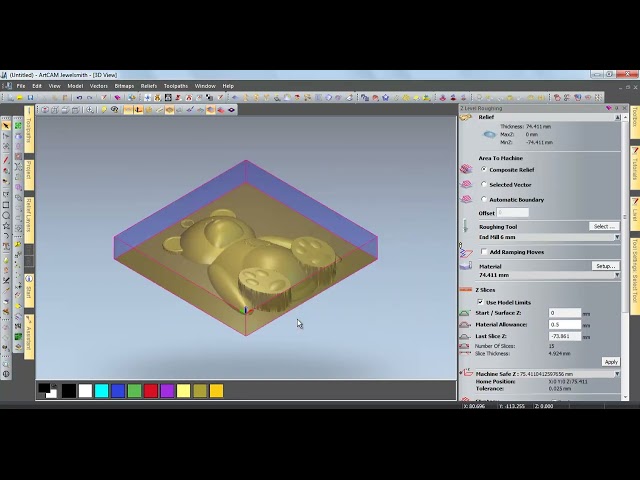This screenshot has width=640, height=480.
Task: Enable the Add Ramping Moves checkbox
Action: (484, 251)
